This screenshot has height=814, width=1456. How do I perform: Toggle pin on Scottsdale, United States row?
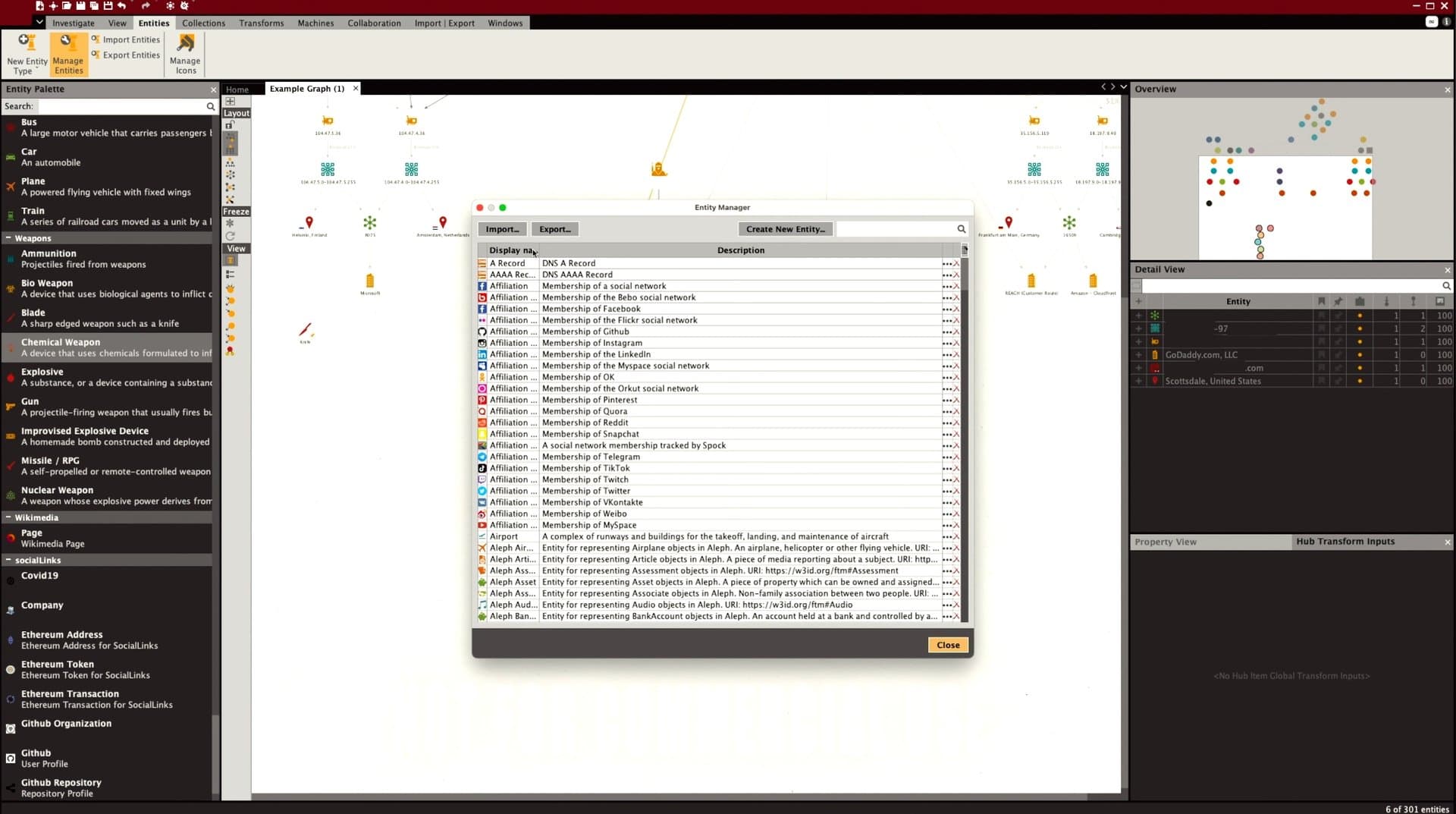1338,381
